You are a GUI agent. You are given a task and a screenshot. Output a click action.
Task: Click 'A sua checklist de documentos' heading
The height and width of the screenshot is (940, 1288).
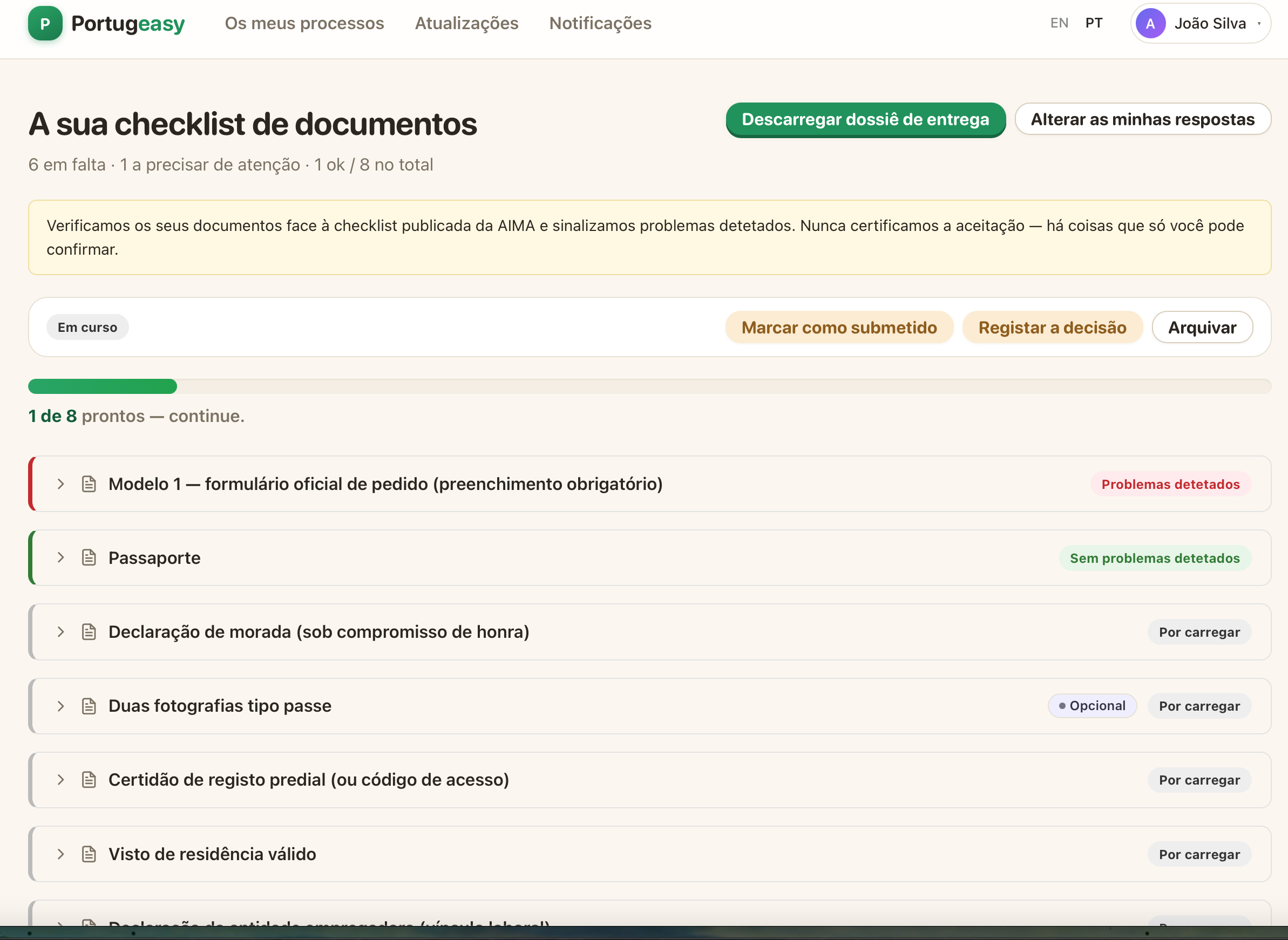[253, 124]
